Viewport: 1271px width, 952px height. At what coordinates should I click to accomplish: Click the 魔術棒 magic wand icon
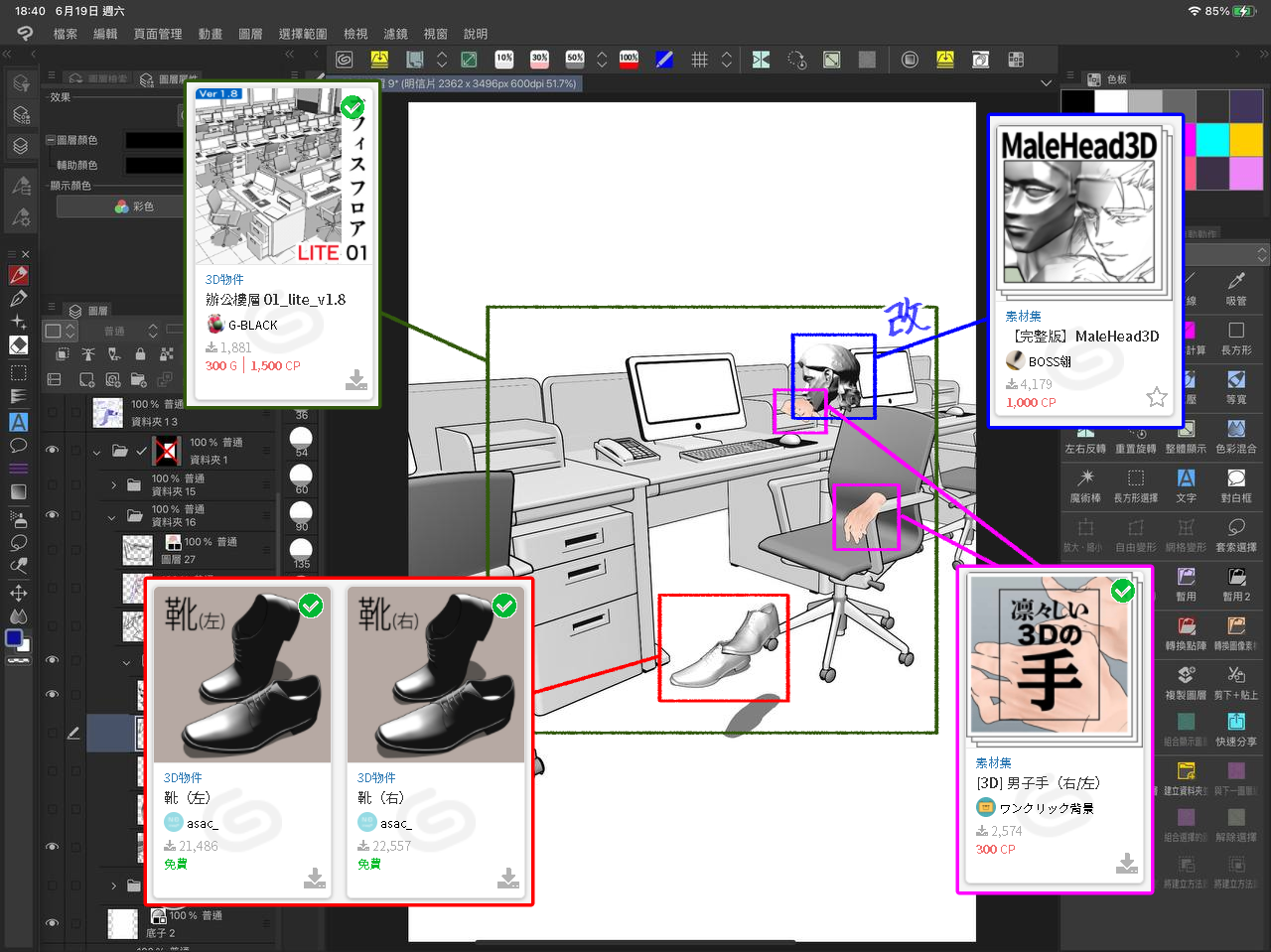click(1085, 484)
